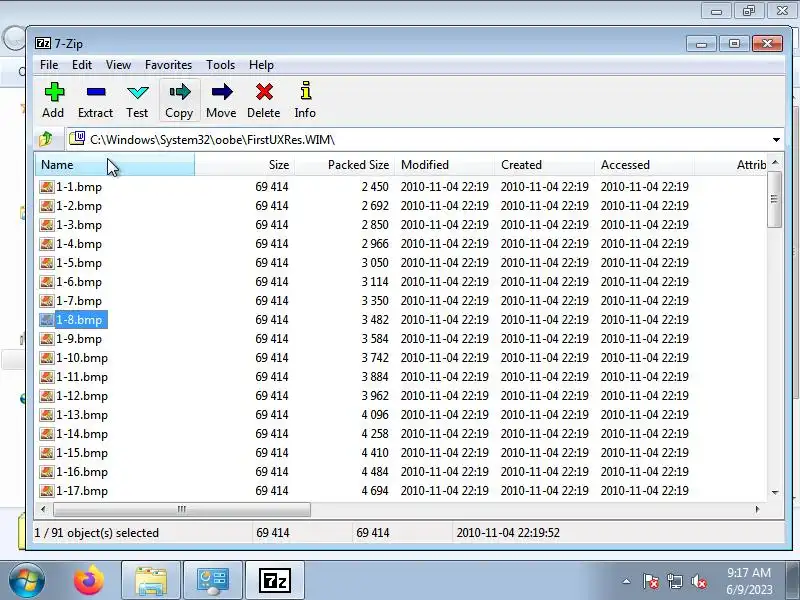
Task: Select the 1-2.bmp file icon
Action: tap(46, 206)
